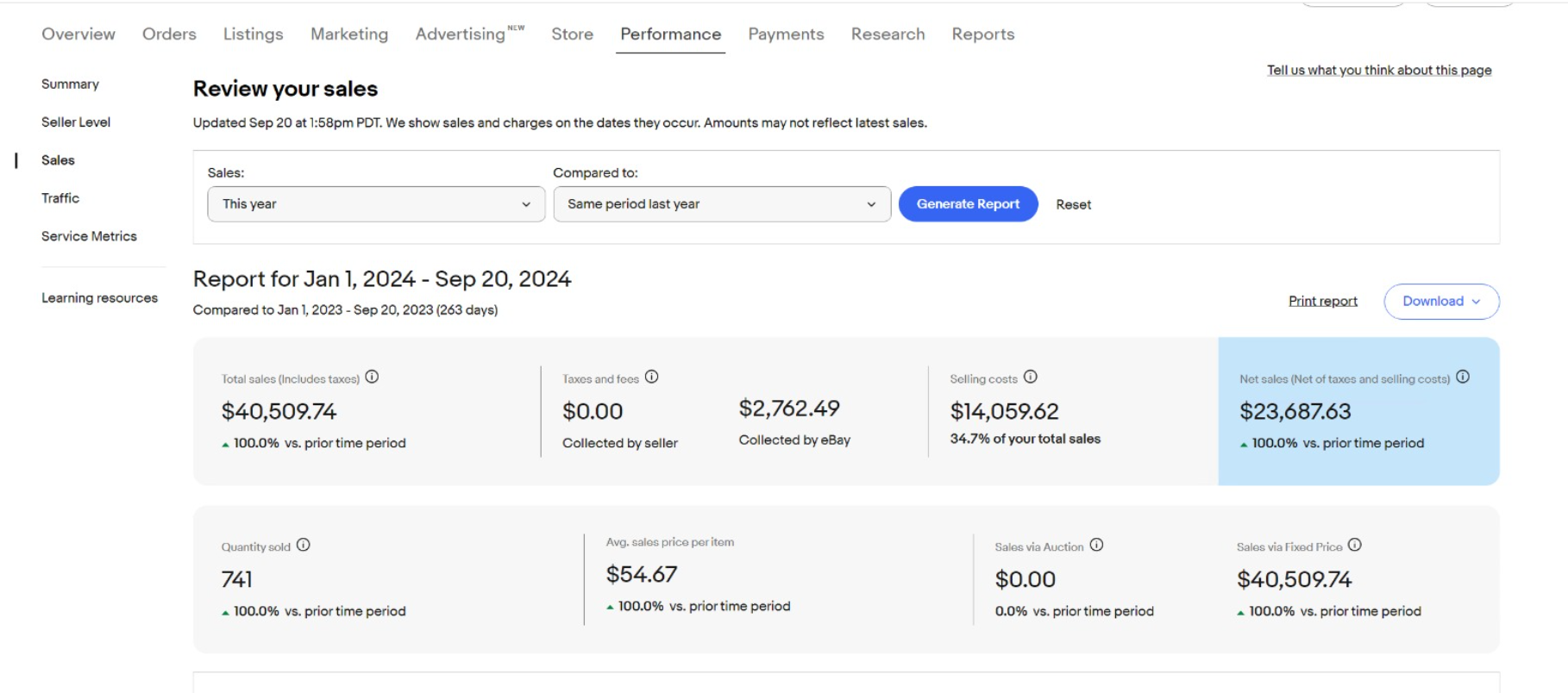Open the Payments tab
Viewport: 1568px width, 693px height.
coord(785,34)
